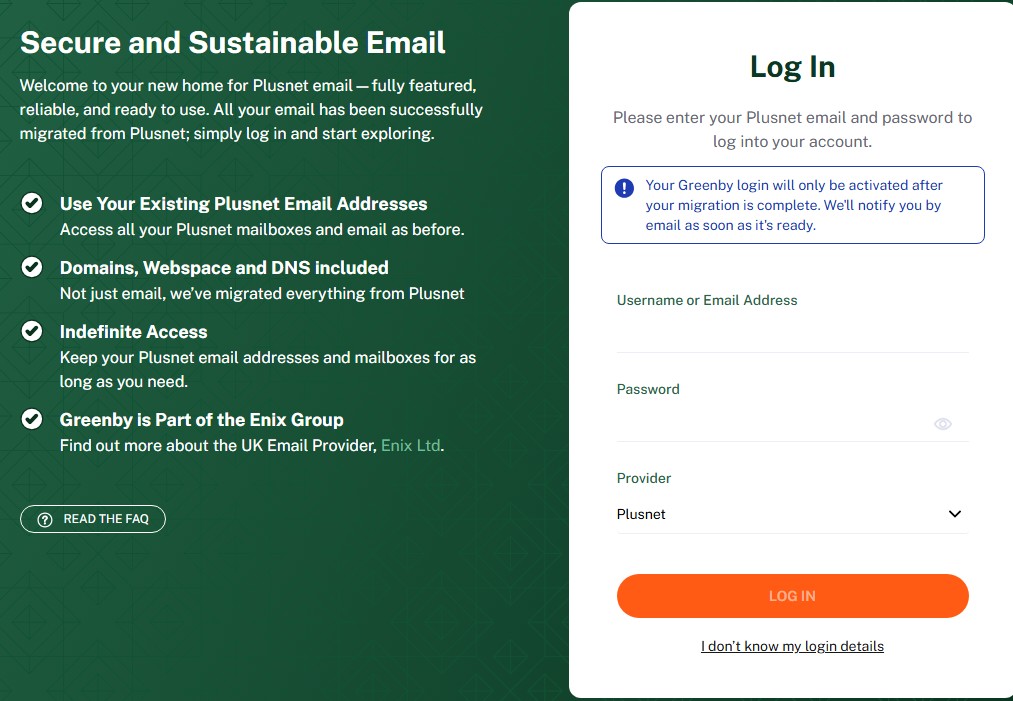Click the Secure and Sustainable Email heading

pos(233,43)
